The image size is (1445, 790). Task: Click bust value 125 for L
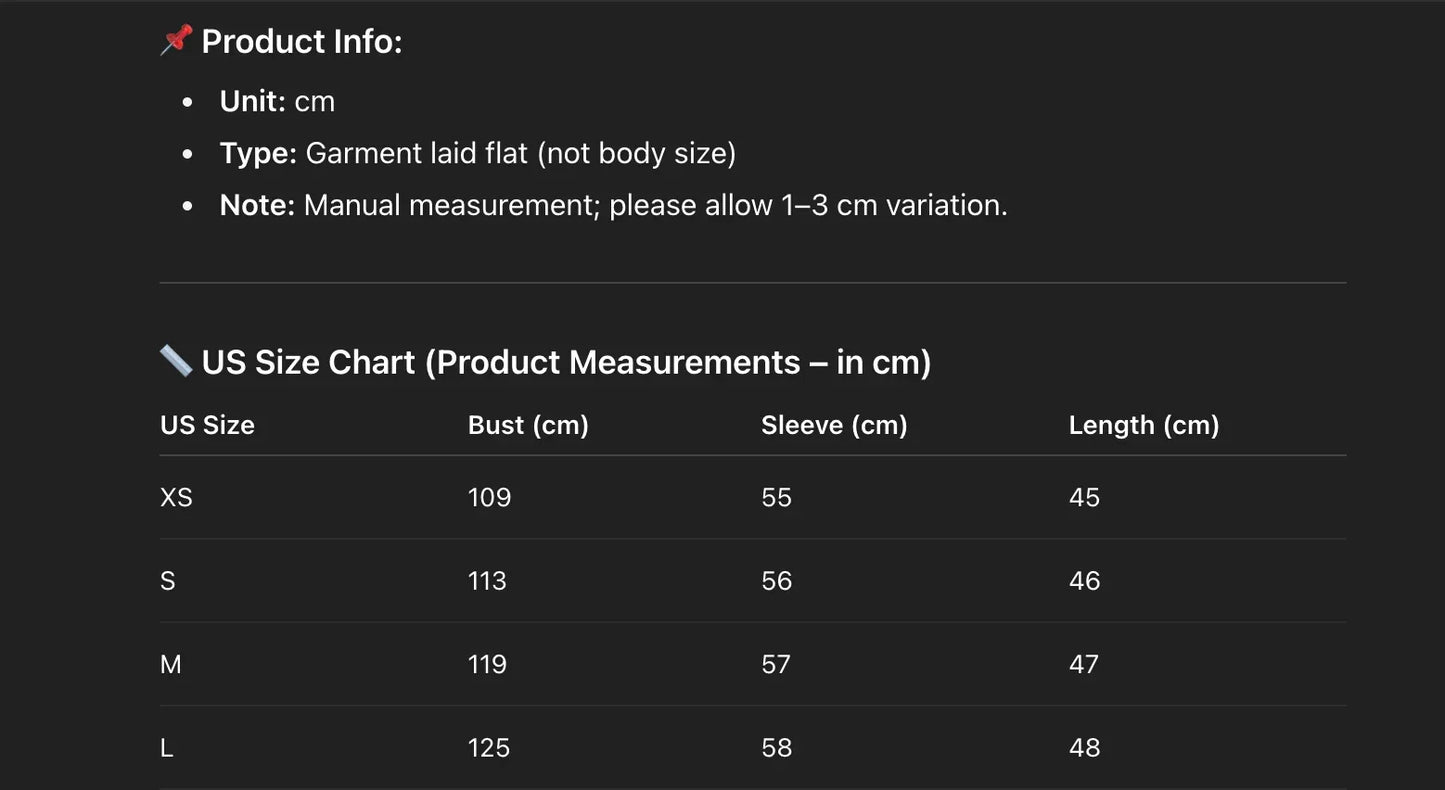489,748
